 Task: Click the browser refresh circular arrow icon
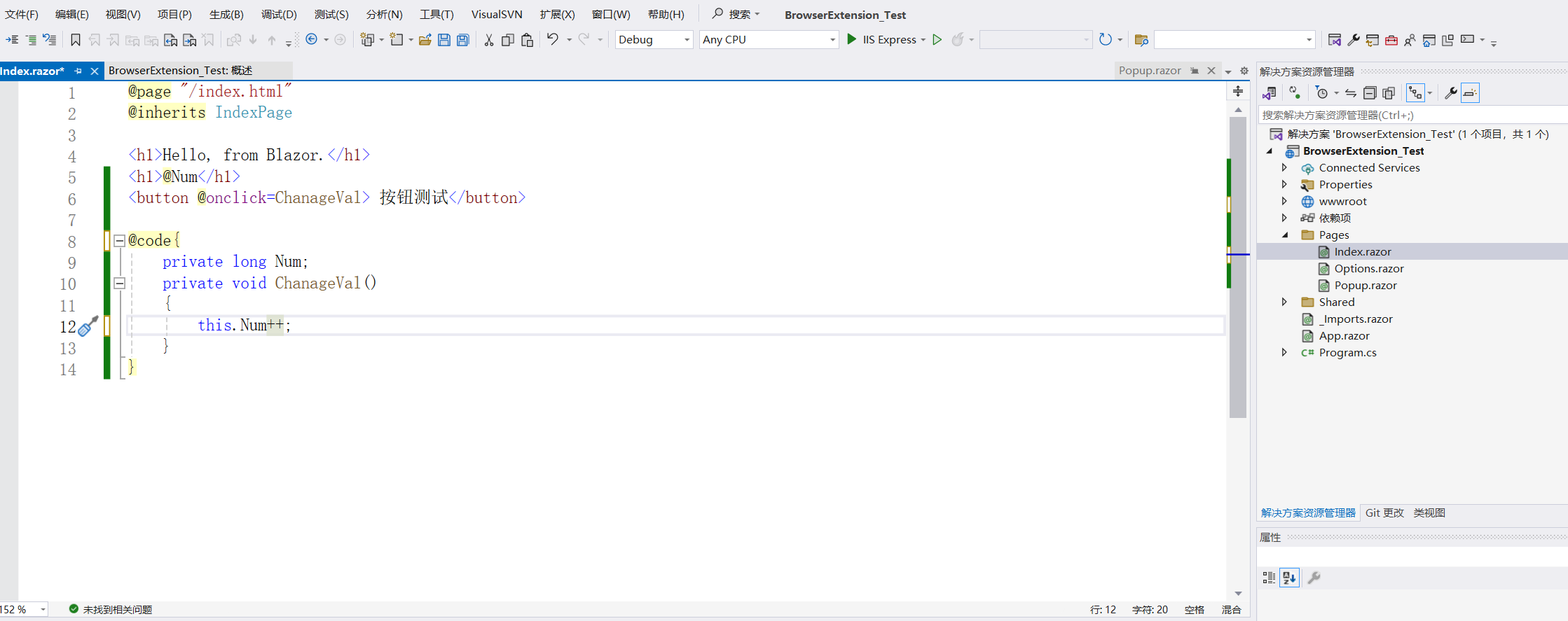(1106, 39)
